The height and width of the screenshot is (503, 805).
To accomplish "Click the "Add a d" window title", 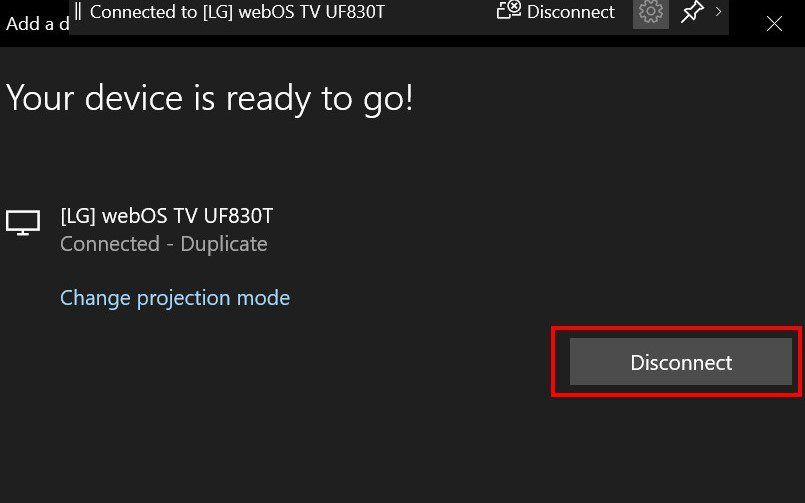I will point(37,24).
